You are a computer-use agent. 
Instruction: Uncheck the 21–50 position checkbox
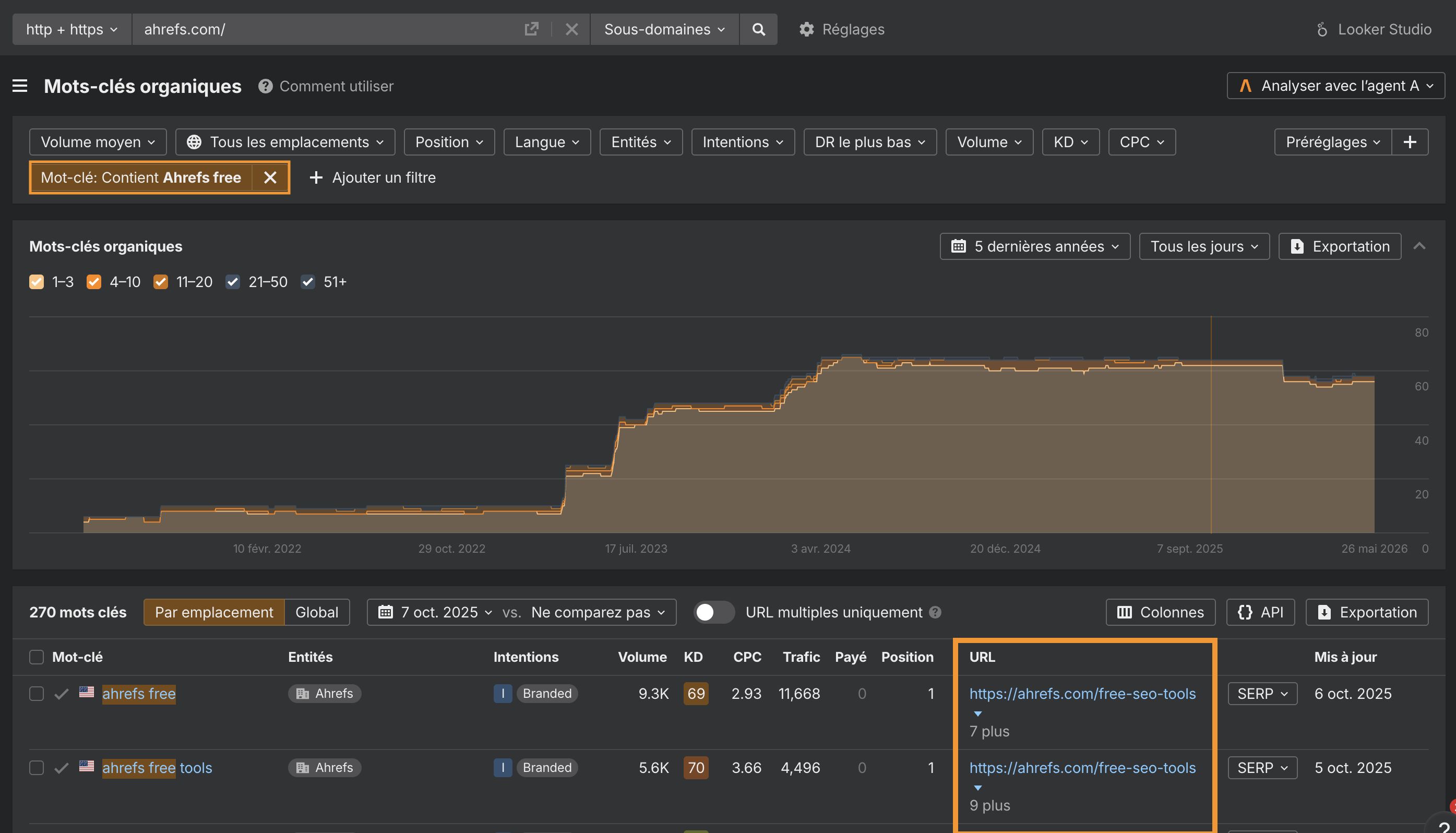(x=232, y=282)
